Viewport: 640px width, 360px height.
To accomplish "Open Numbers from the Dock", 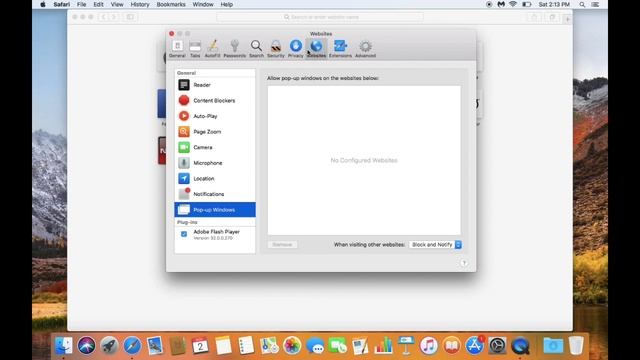I will [383, 346].
